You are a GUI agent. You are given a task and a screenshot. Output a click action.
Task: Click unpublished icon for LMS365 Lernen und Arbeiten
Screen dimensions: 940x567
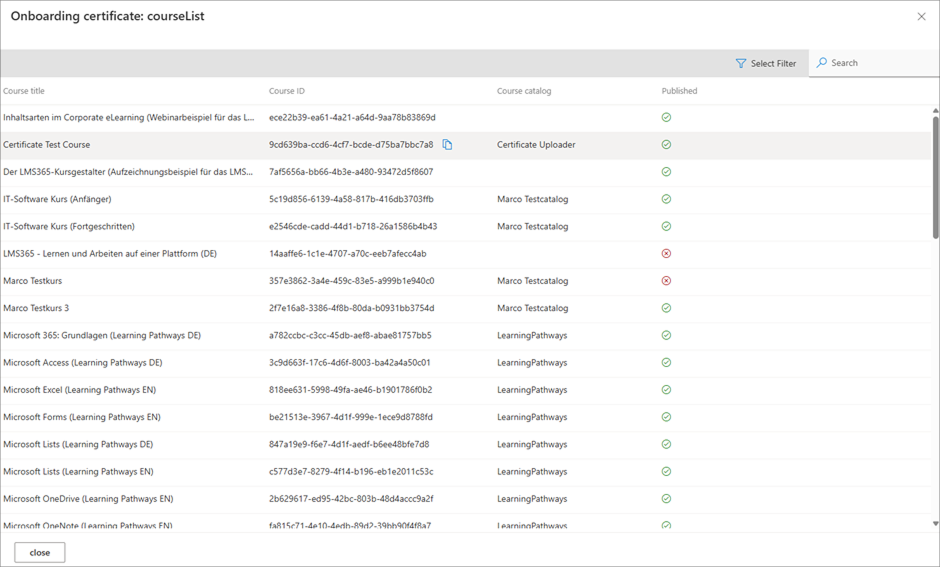click(x=666, y=254)
